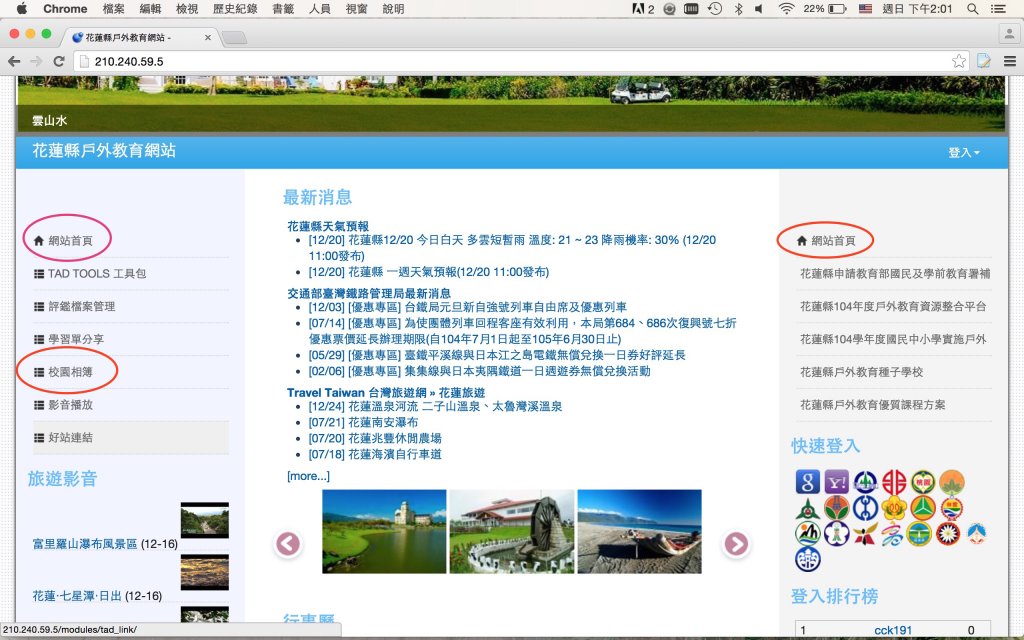Click 網站首頁 in the left sidebar
The height and width of the screenshot is (640, 1024).
tap(70, 240)
